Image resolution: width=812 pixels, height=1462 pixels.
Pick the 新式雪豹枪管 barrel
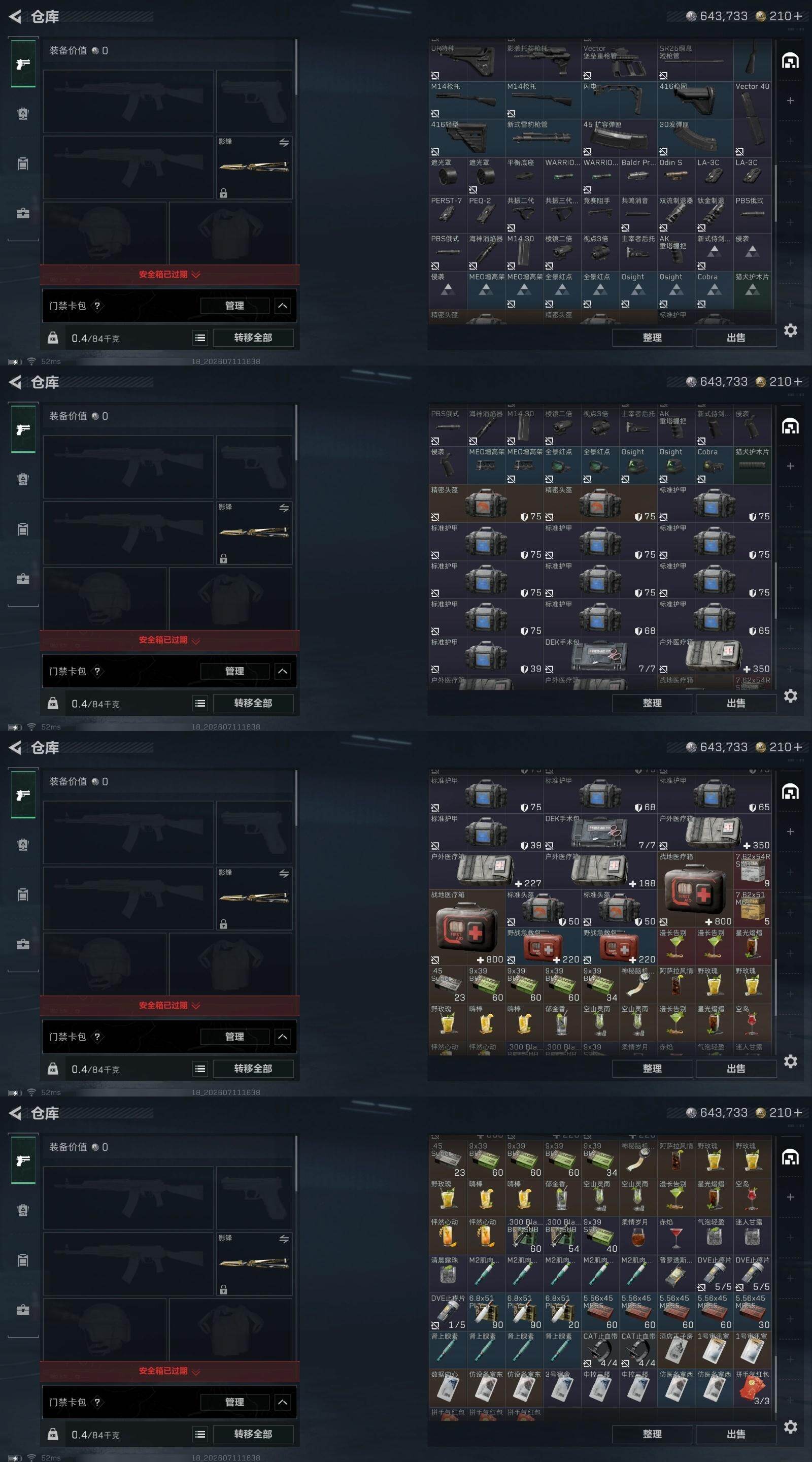[543, 138]
